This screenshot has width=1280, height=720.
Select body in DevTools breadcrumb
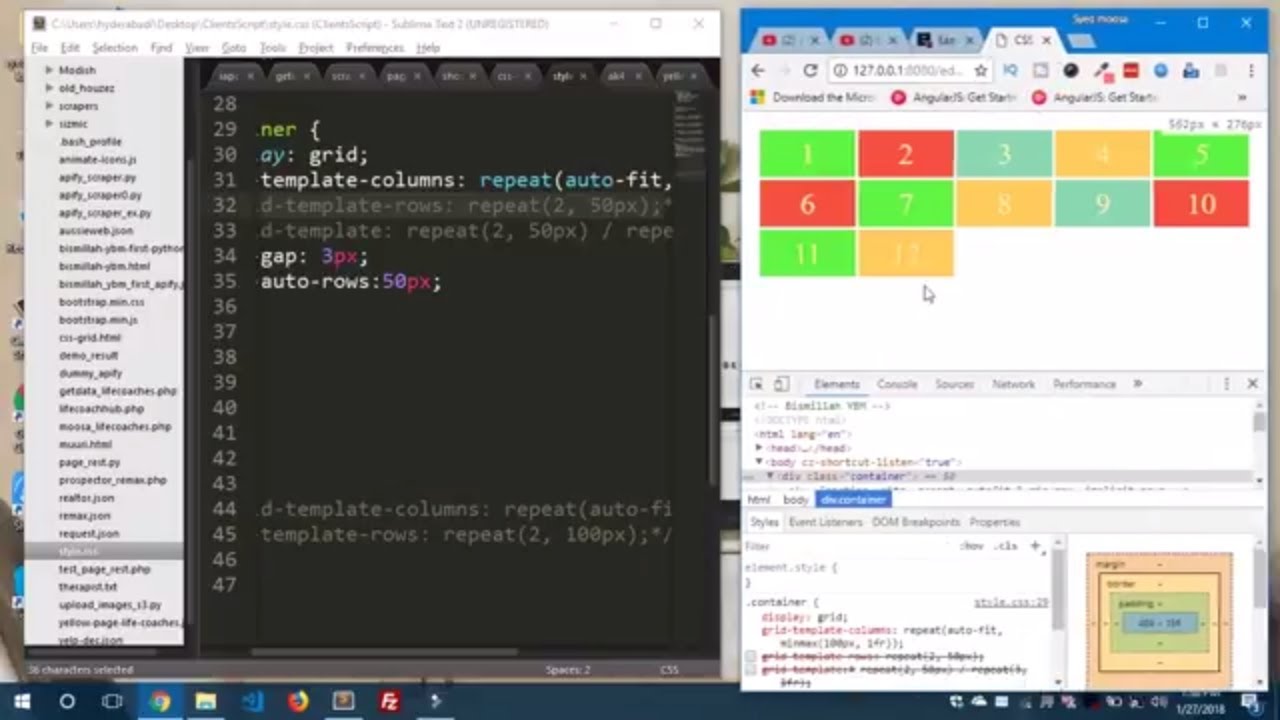click(796, 500)
